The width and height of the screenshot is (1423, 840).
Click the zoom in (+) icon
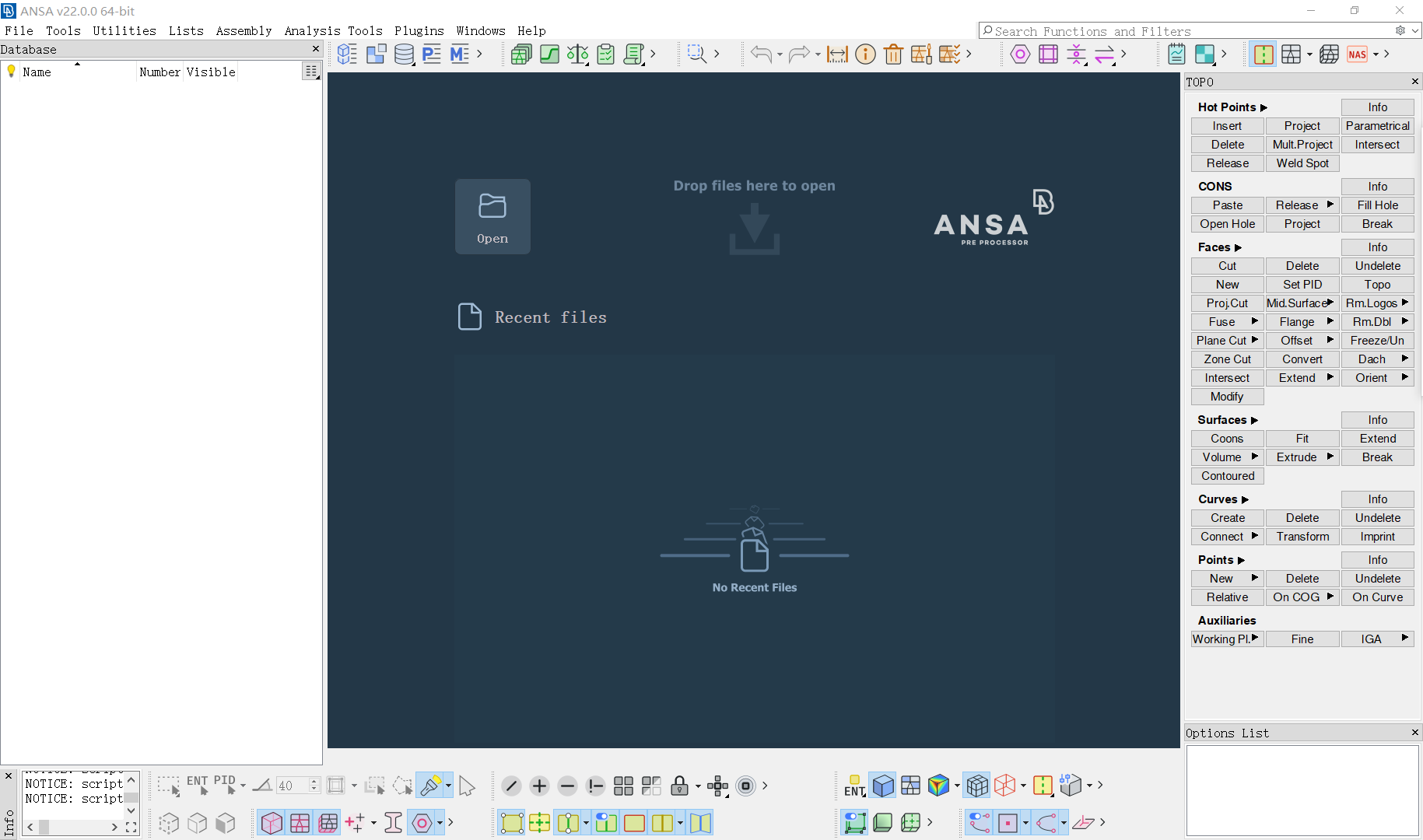(539, 786)
